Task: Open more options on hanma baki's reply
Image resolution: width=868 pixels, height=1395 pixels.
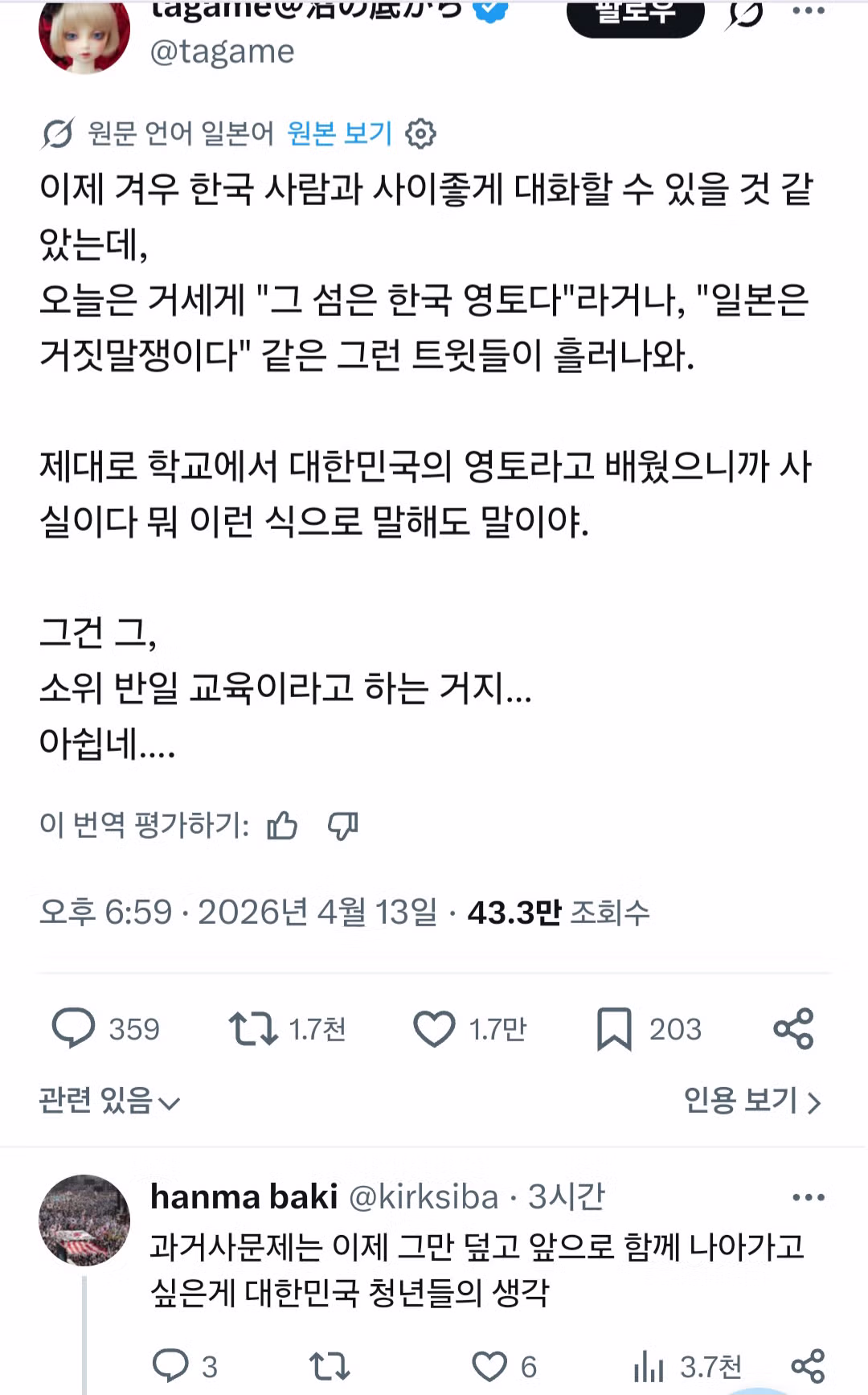Action: tap(808, 1197)
